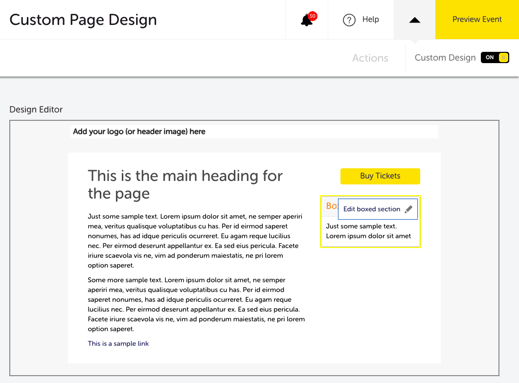Toggle the Custom Design ON switch
519x383 pixels.
tap(495, 58)
